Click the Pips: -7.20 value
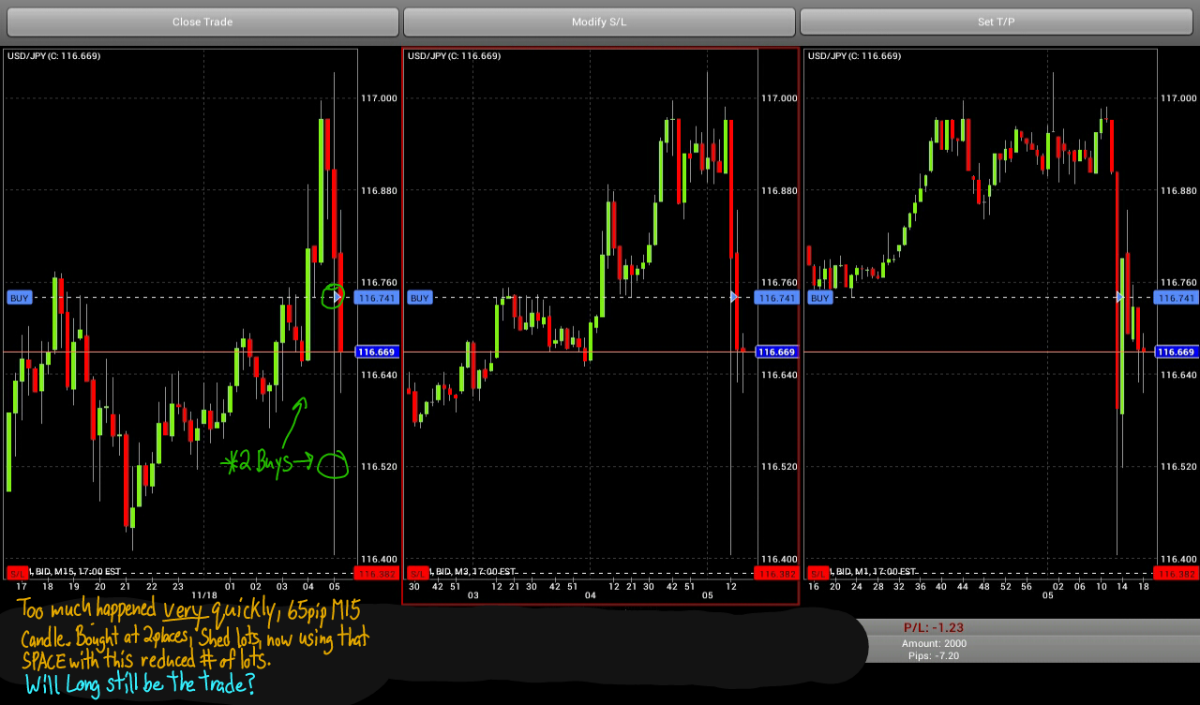This screenshot has height=705, width=1200. (933, 656)
